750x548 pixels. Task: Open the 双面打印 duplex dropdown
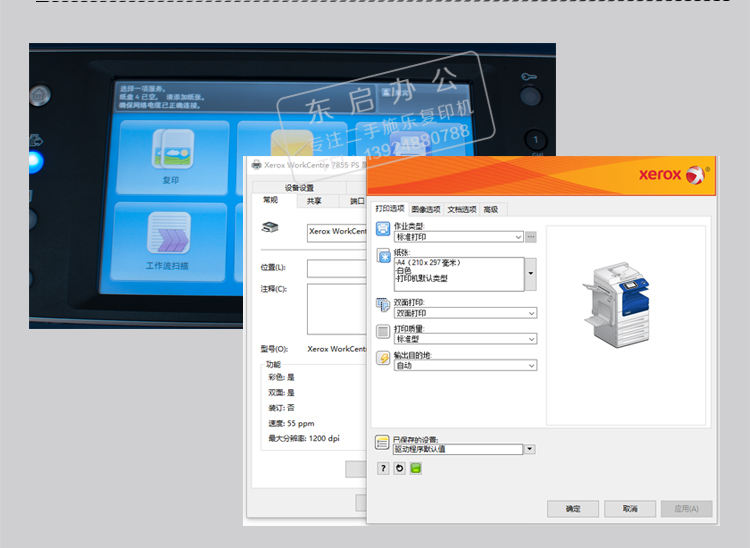[465, 313]
